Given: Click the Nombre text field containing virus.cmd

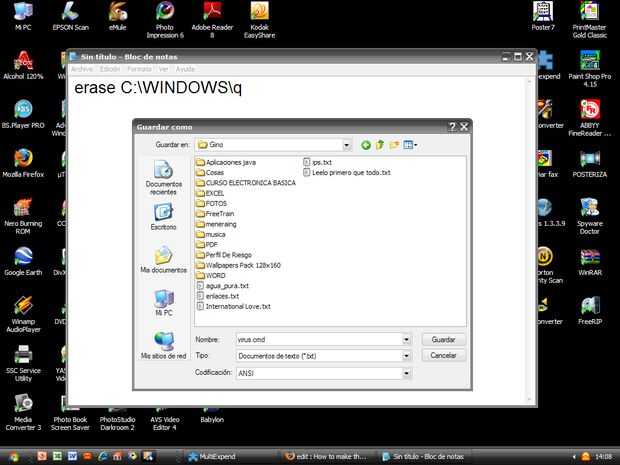Looking at the screenshot, I should click(x=319, y=340).
